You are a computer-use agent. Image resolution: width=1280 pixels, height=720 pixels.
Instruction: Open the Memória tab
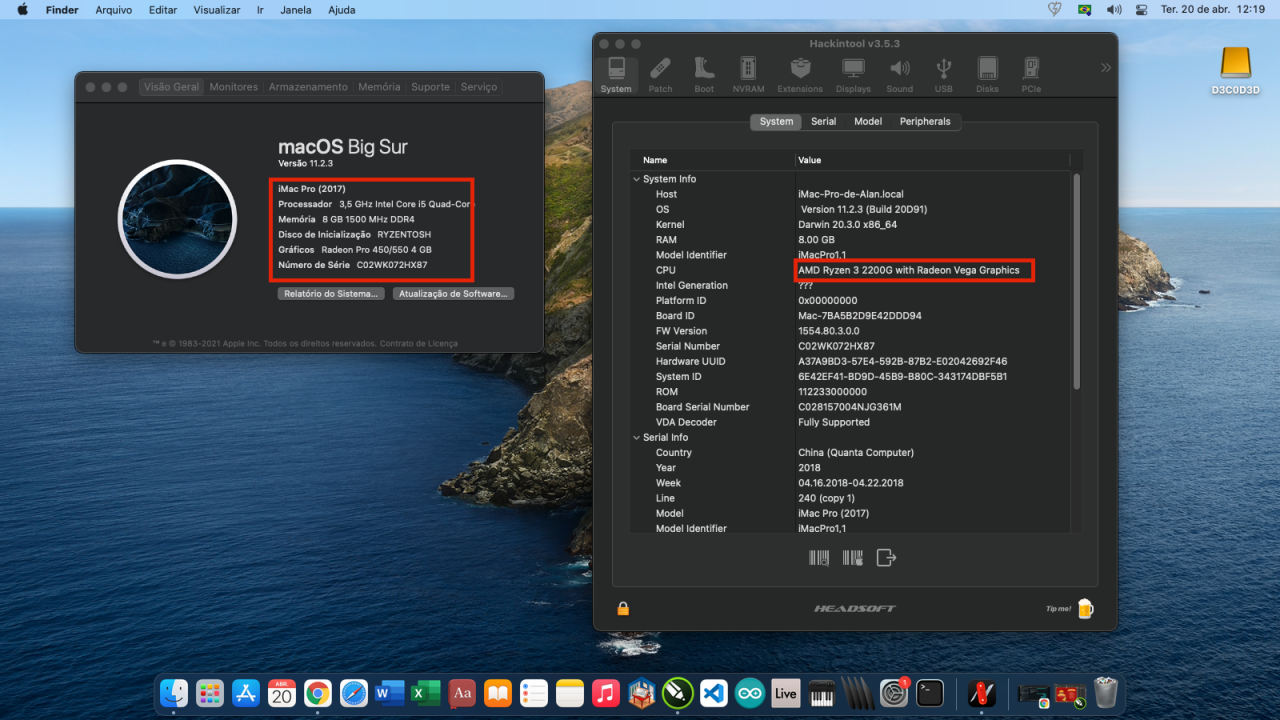(379, 87)
